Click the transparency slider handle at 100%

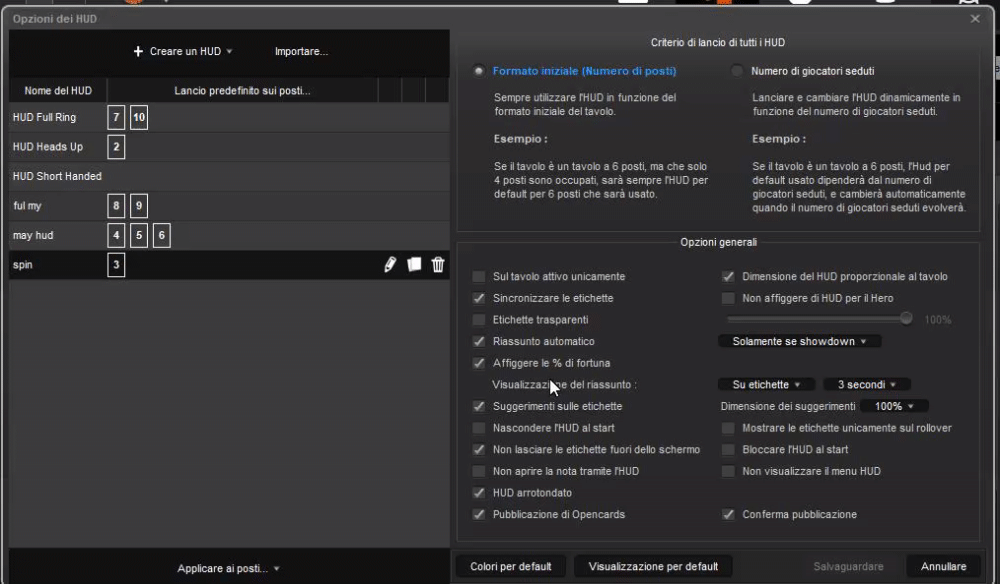tap(906, 318)
